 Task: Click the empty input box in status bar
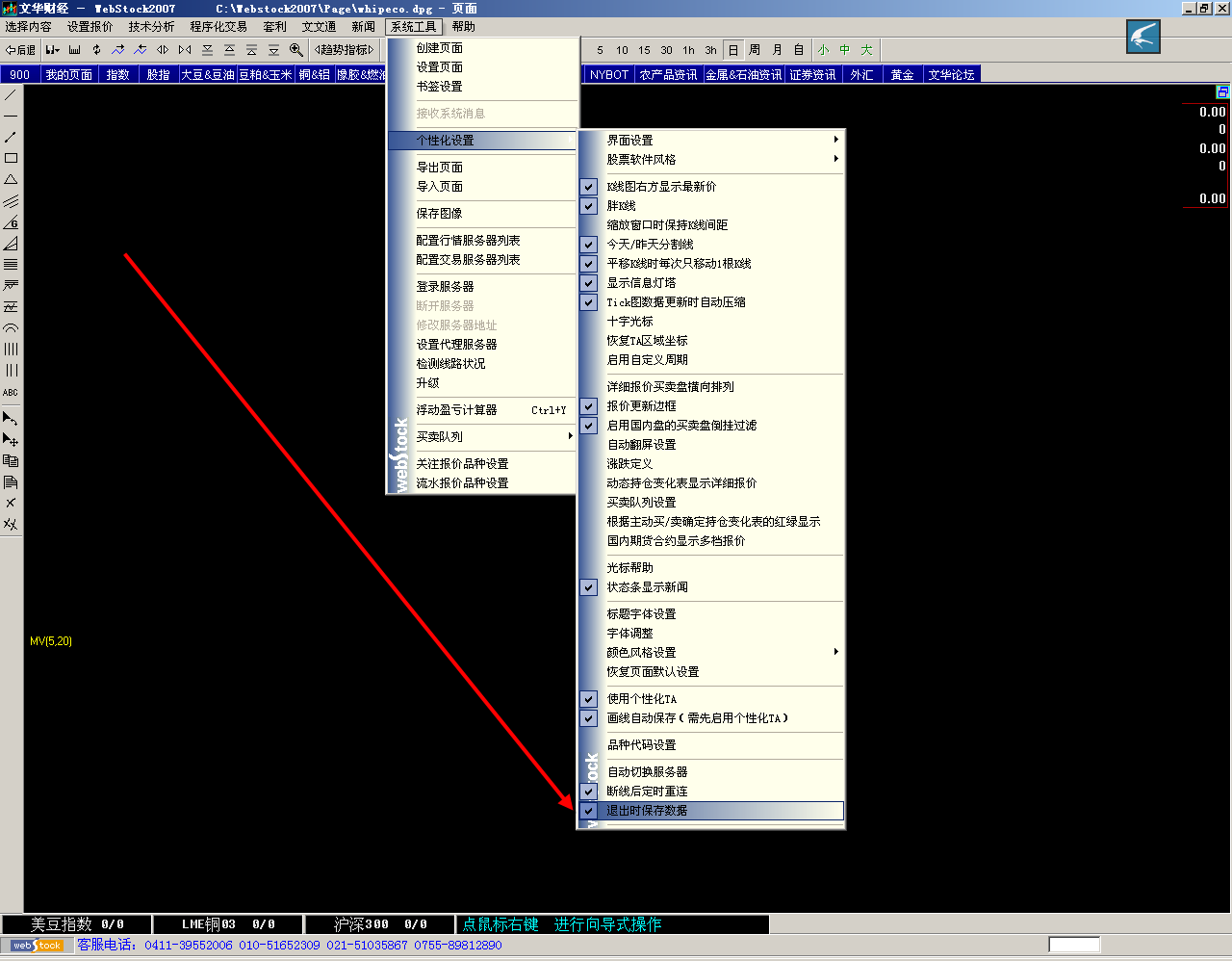pyautogui.click(x=1074, y=945)
